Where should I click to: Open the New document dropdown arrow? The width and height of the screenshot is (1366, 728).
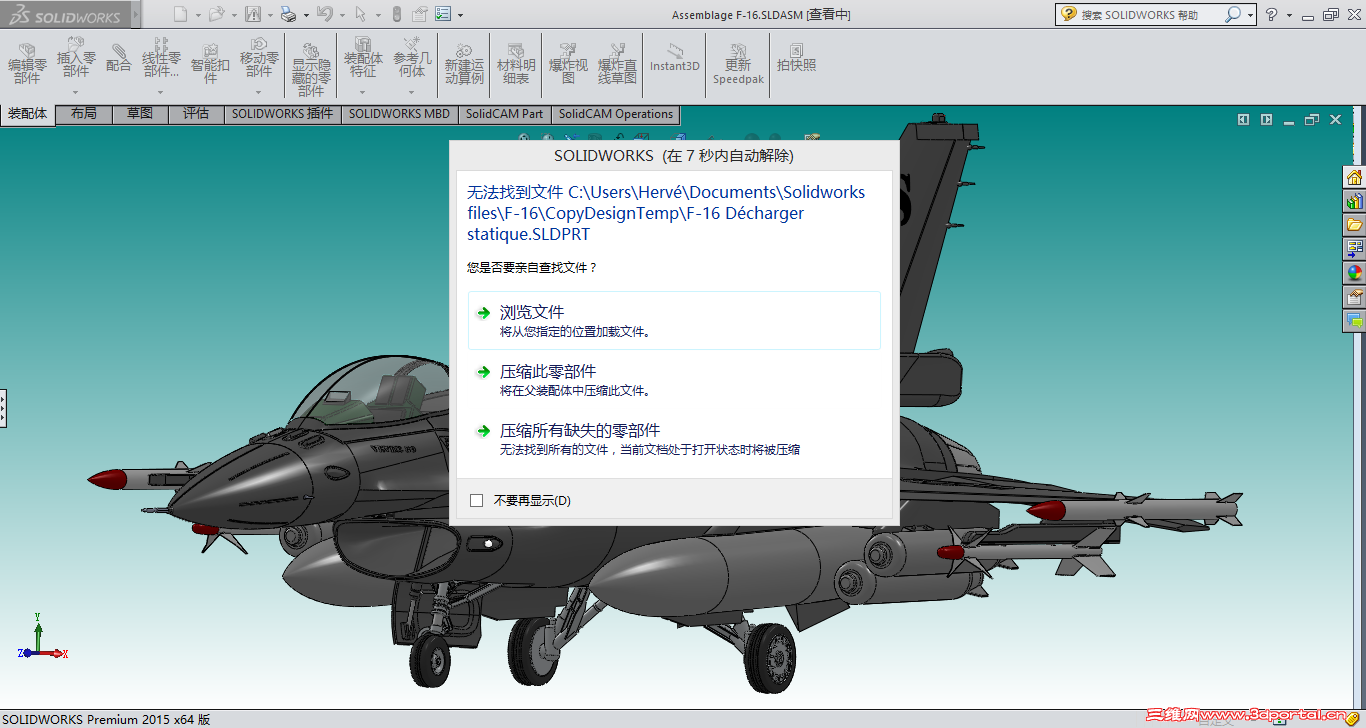click(x=198, y=16)
